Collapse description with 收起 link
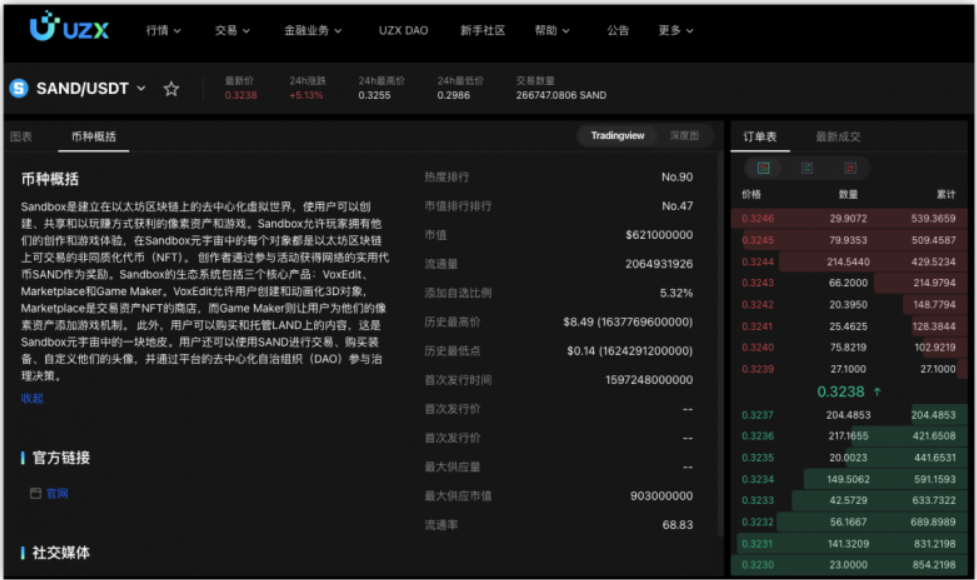 coord(32,398)
